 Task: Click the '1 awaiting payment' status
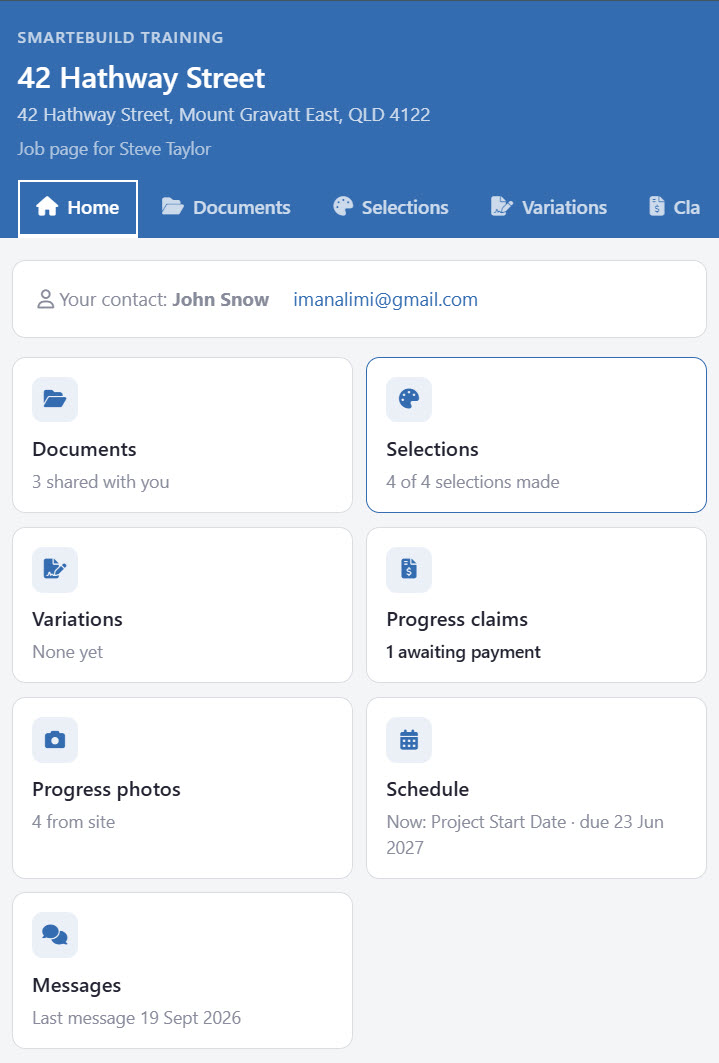click(x=464, y=652)
